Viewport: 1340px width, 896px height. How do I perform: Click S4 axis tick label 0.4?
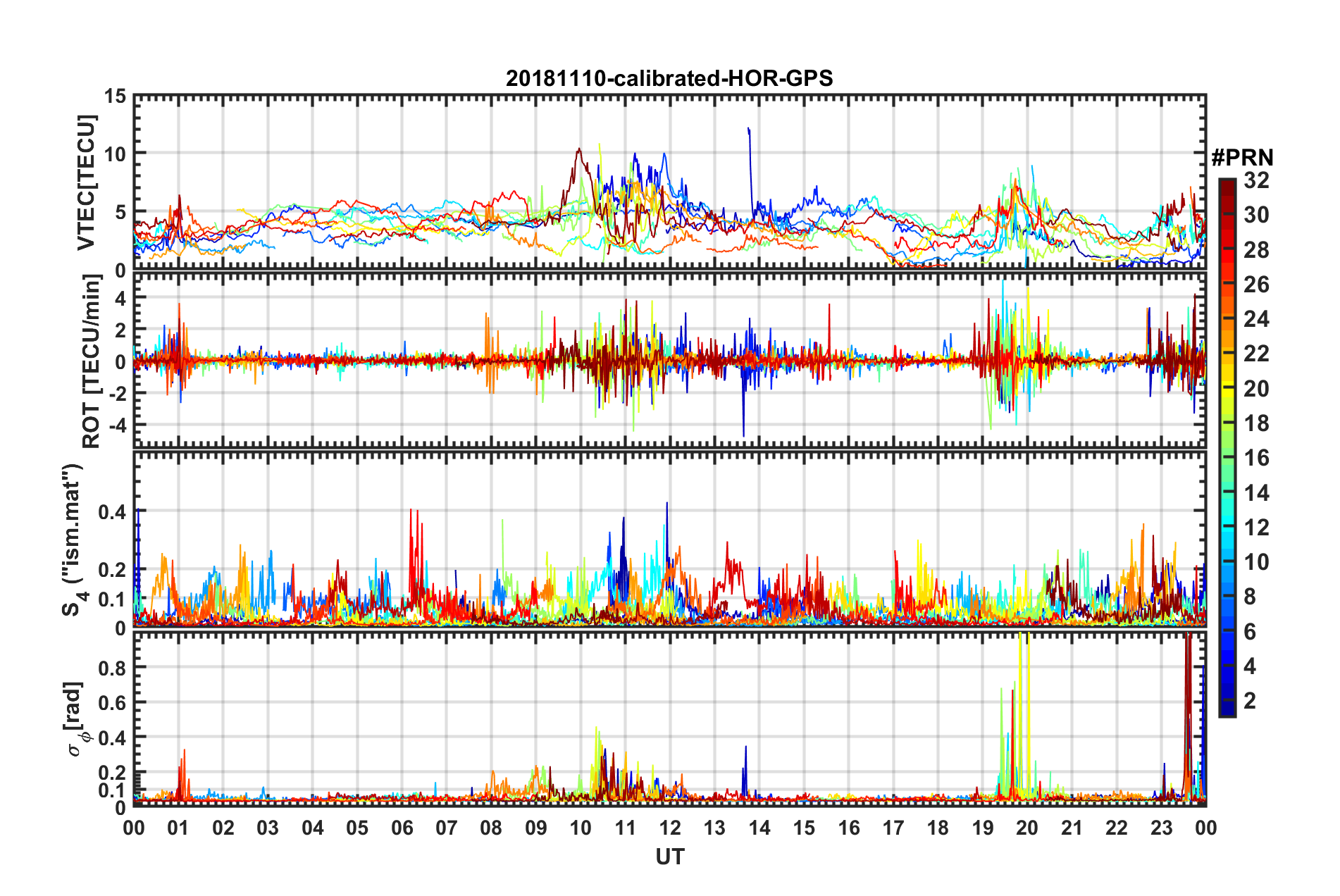coord(112,512)
